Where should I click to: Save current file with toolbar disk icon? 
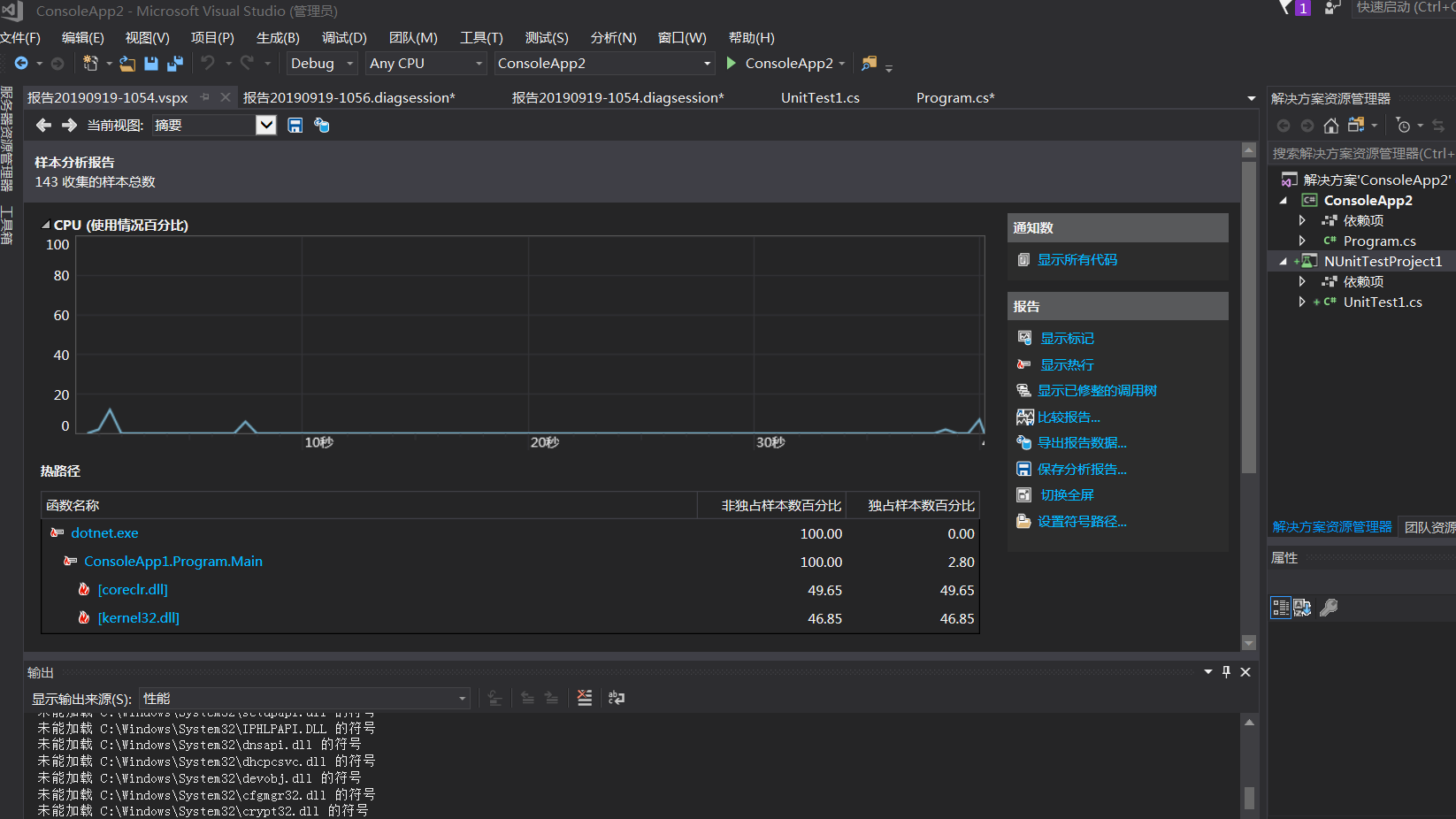[x=151, y=64]
